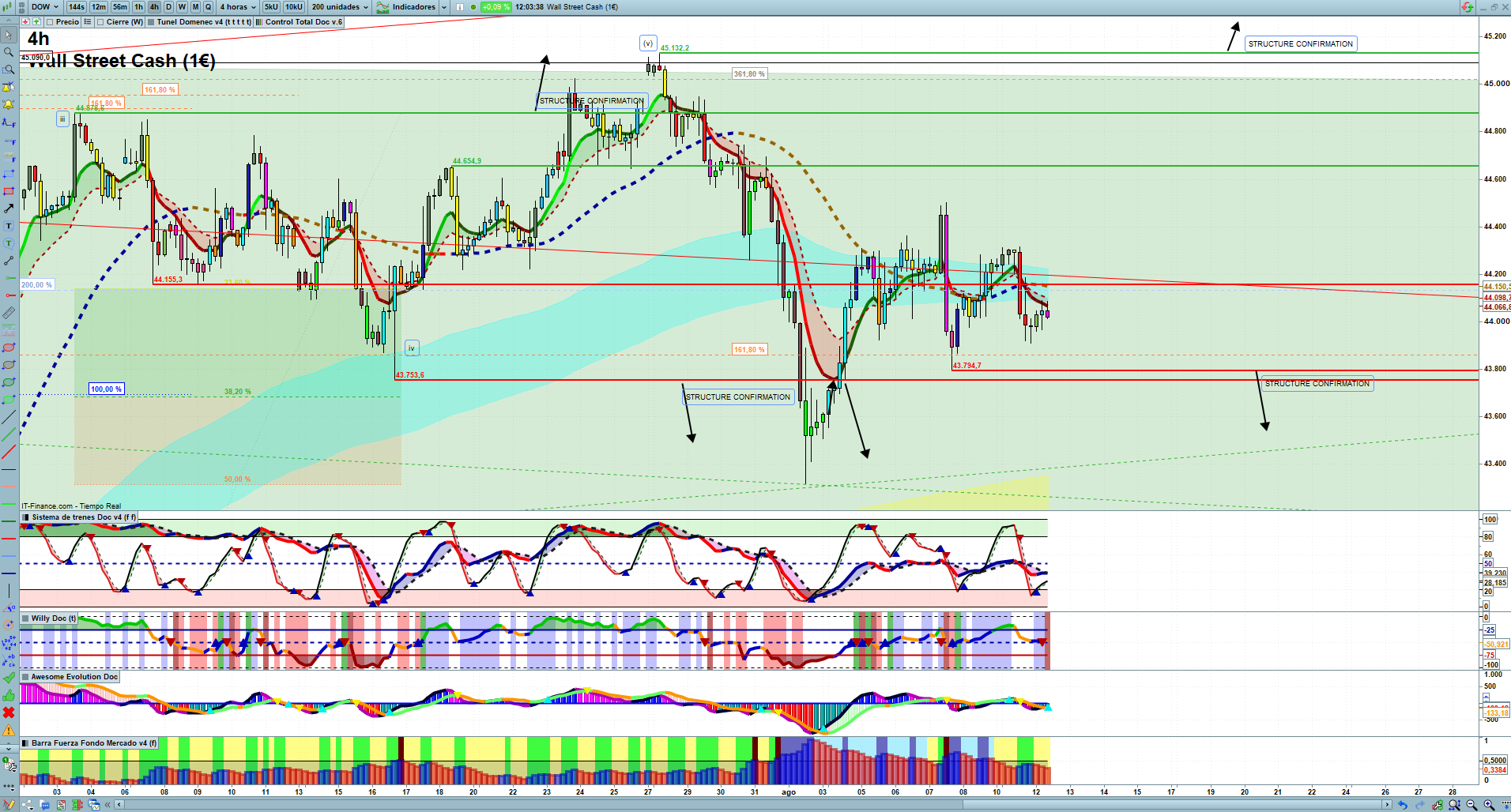The height and width of the screenshot is (812, 1511).
Task: Click the alert bell icon
Action: pos(9,104)
